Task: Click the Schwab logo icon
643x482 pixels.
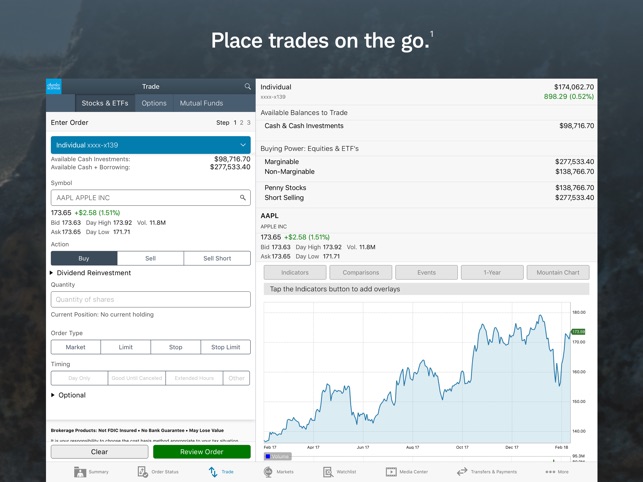Action: pos(54,87)
